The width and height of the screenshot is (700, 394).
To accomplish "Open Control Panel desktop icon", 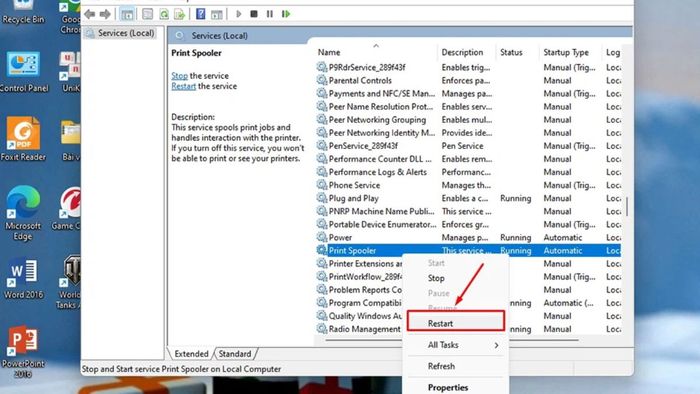I will (x=24, y=72).
